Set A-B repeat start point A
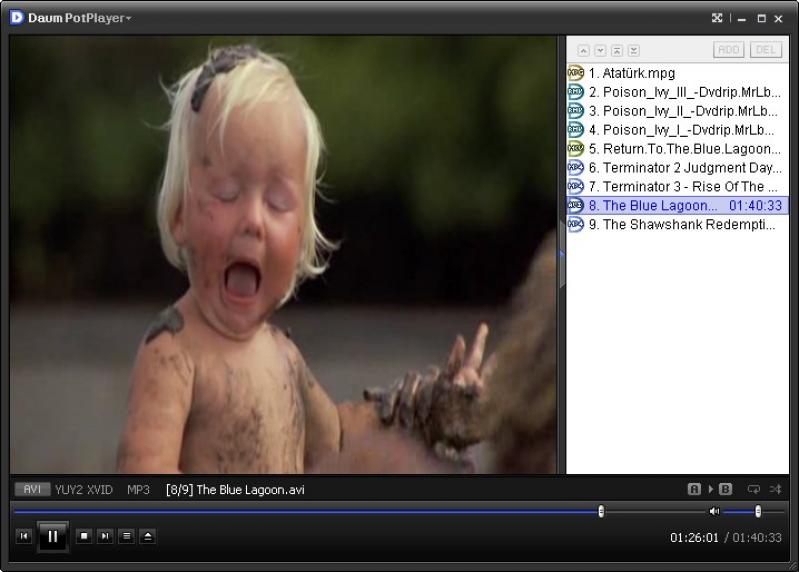 tap(694, 489)
